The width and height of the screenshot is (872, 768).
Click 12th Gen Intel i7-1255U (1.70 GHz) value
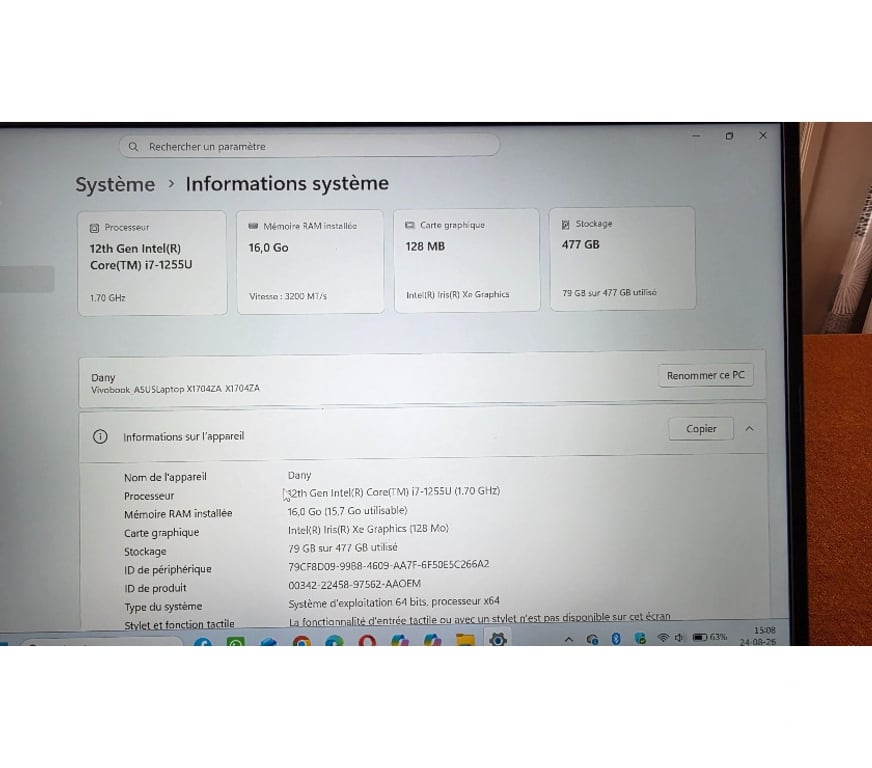click(394, 492)
